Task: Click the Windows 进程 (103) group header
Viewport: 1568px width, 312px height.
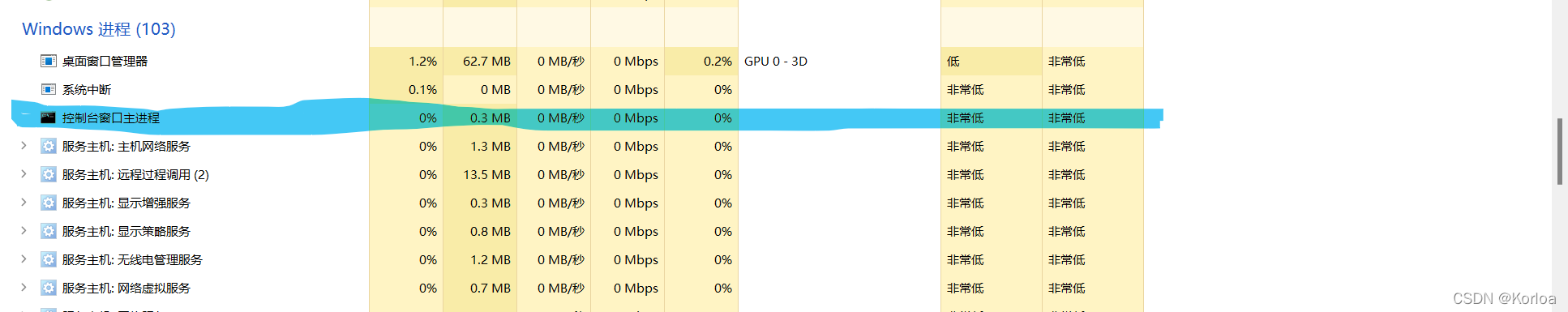Action: point(99,29)
